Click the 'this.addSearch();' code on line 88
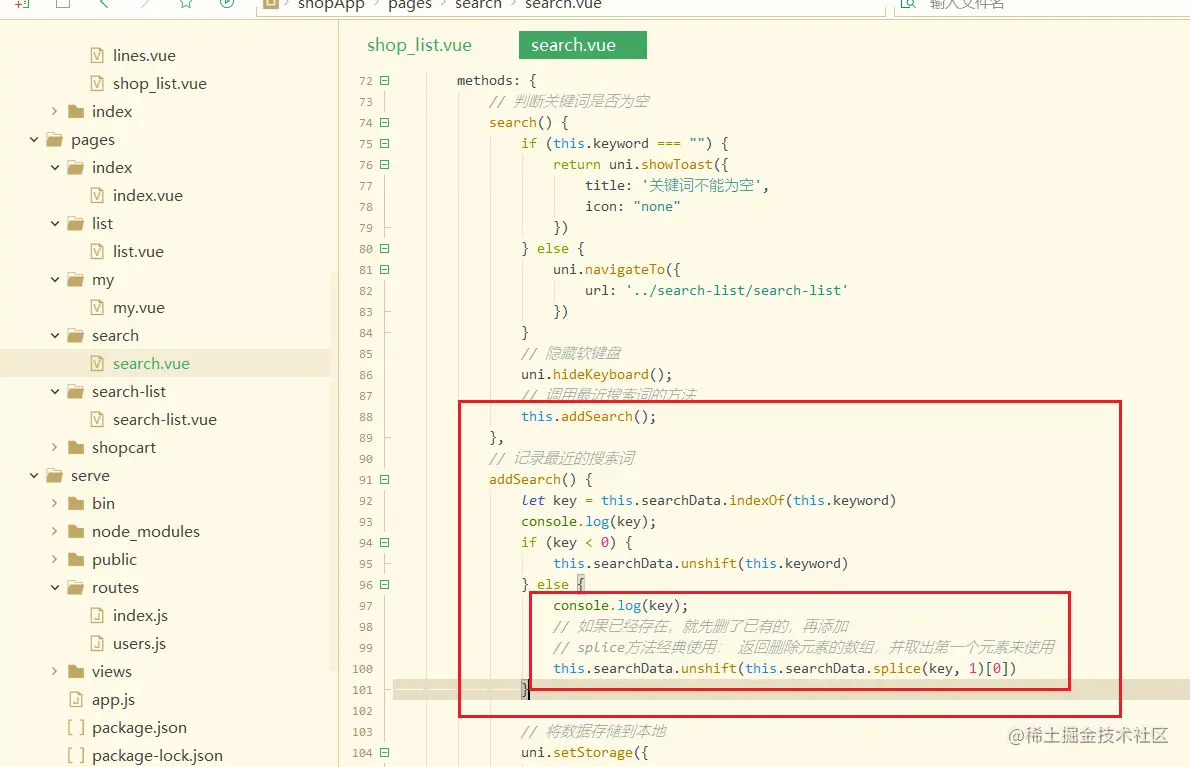Image resolution: width=1190 pixels, height=767 pixels. click(x=588, y=417)
